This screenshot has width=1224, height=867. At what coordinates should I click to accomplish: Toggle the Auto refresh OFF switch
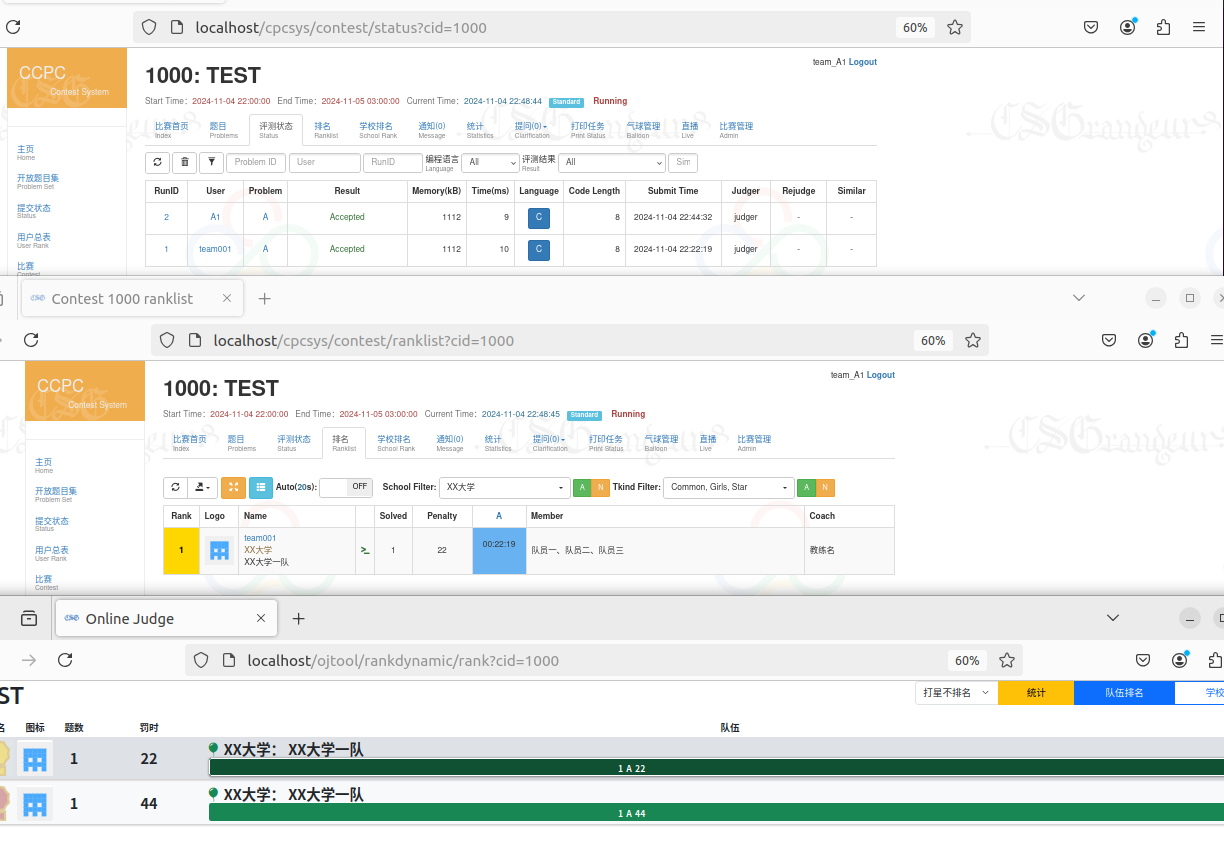(x=346, y=487)
